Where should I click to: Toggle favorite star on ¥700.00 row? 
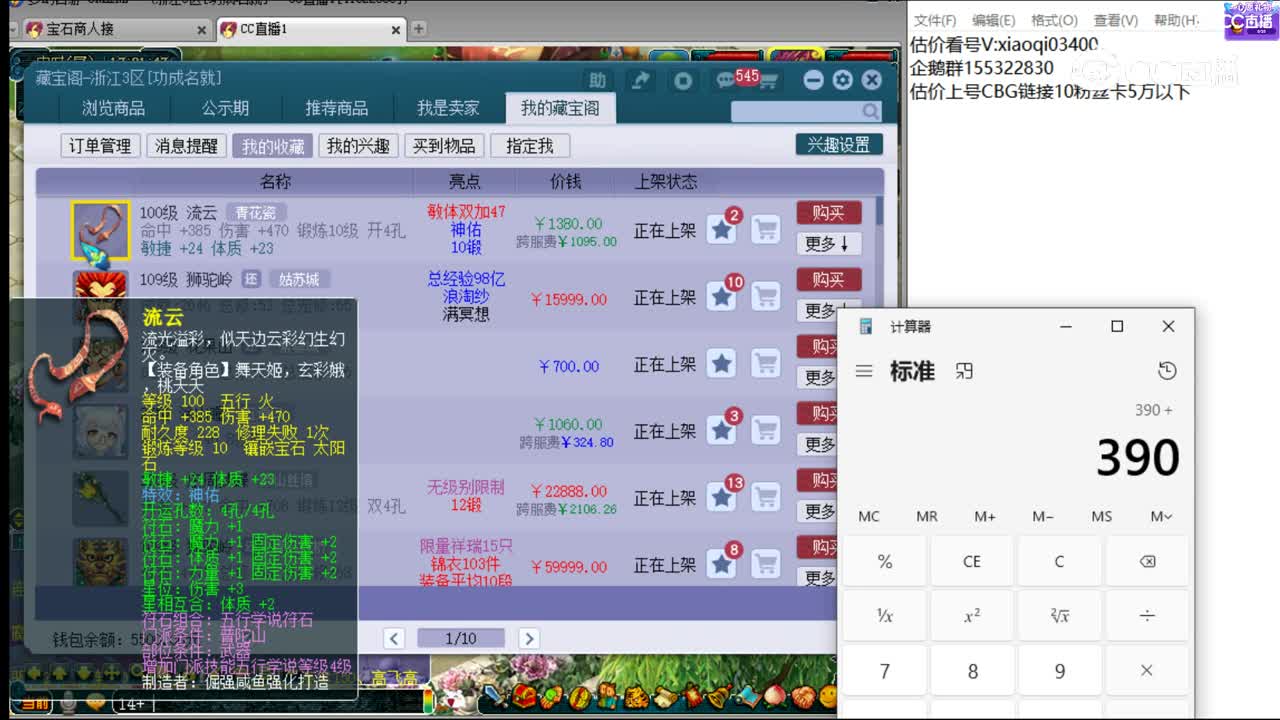[x=721, y=364]
